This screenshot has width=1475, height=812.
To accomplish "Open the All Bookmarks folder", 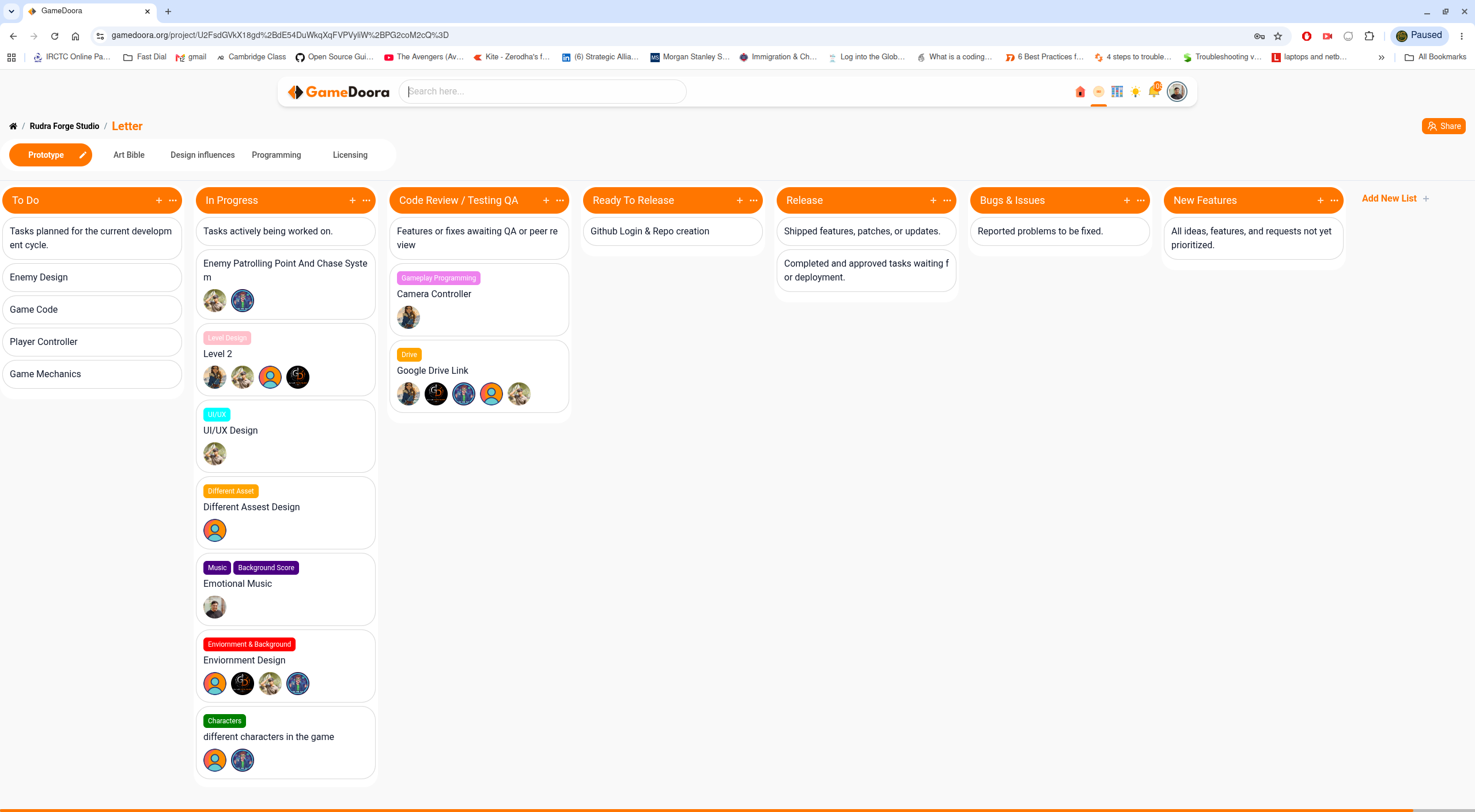I will (x=1435, y=57).
